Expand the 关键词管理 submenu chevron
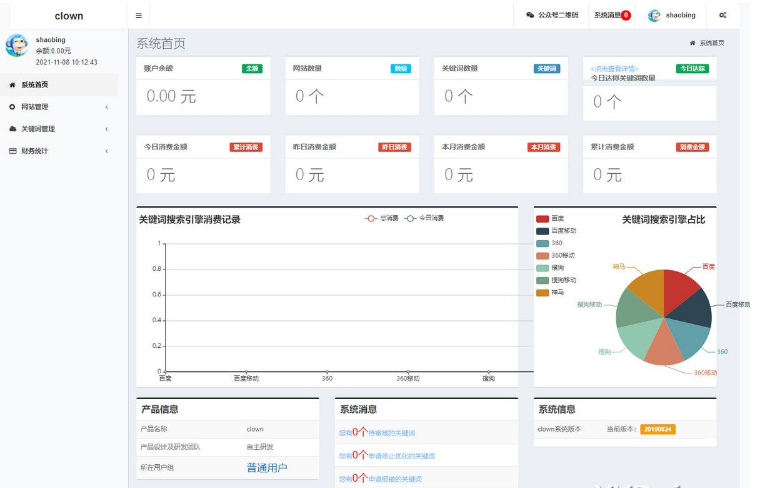This screenshot has width=763, height=488. 107,129
